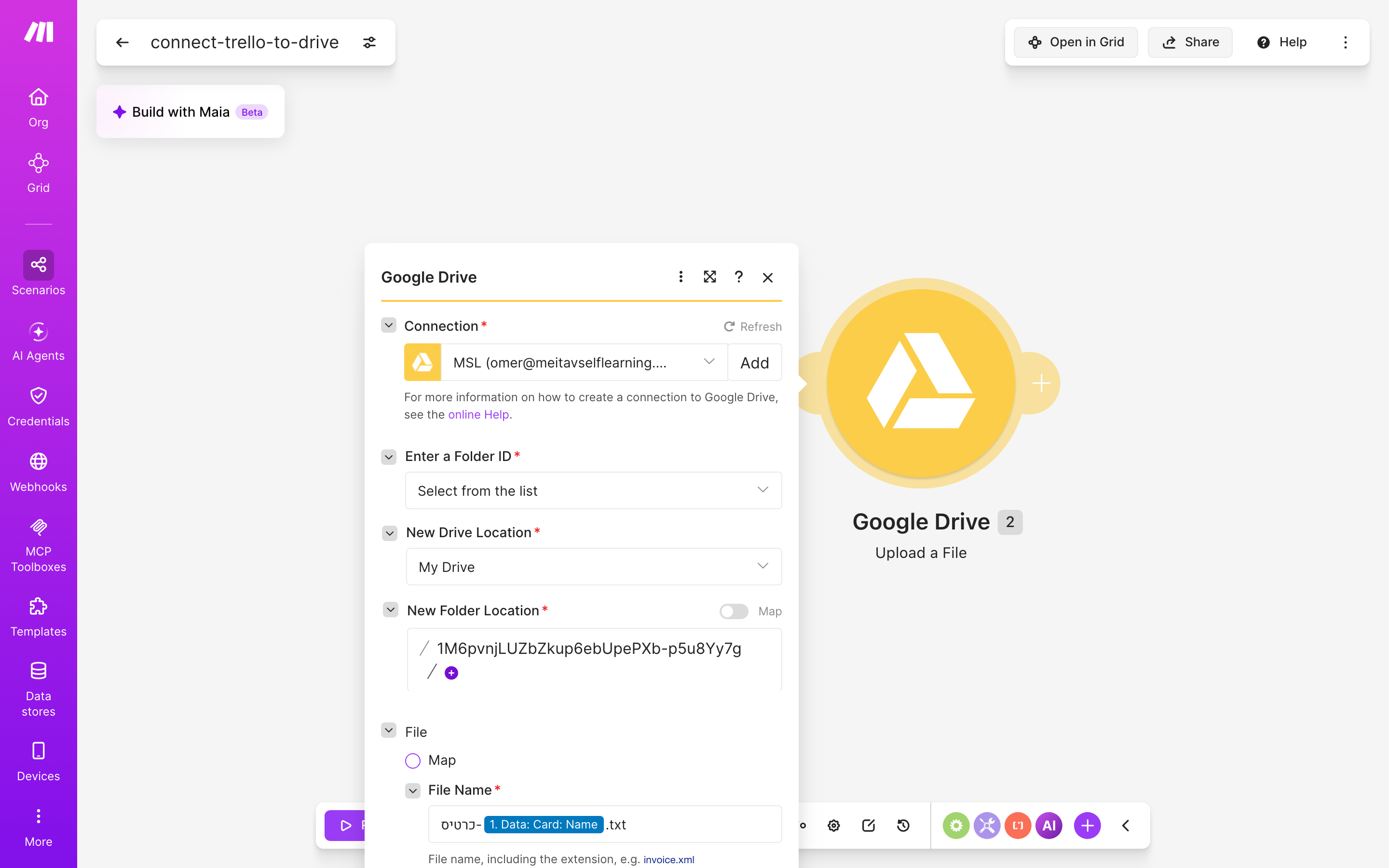
Task: Click the back arrow beside the scenario name
Action: (122, 42)
